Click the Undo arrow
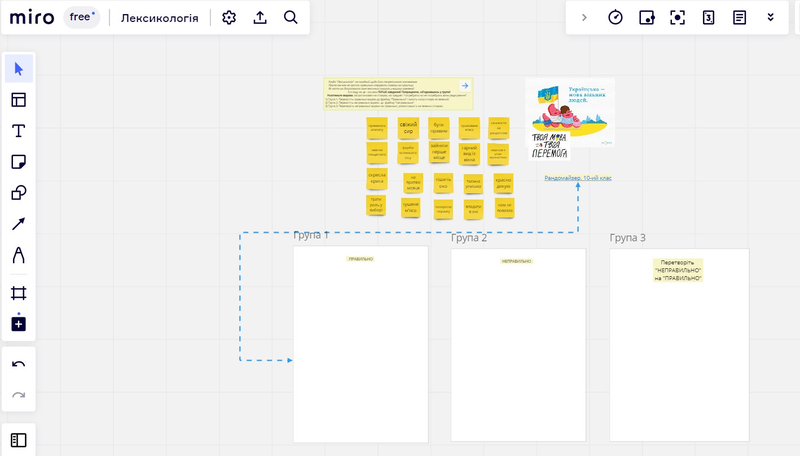The height and width of the screenshot is (456, 800). (x=19, y=364)
